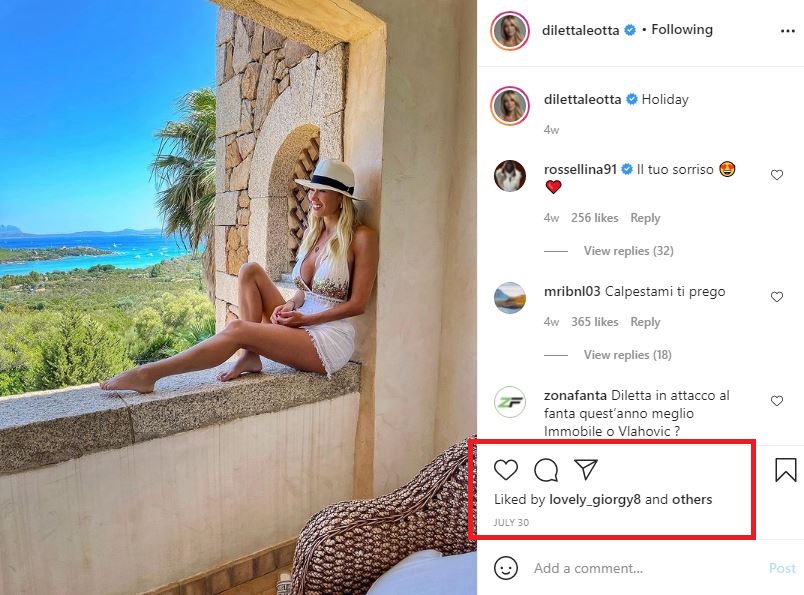Open the Following options in post header
This screenshot has width=804, height=595.
point(682,30)
